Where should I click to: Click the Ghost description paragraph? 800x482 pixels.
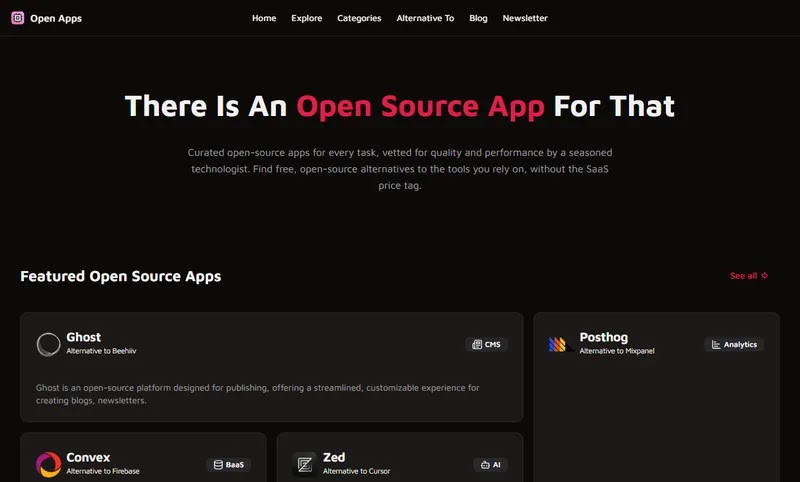click(258, 394)
